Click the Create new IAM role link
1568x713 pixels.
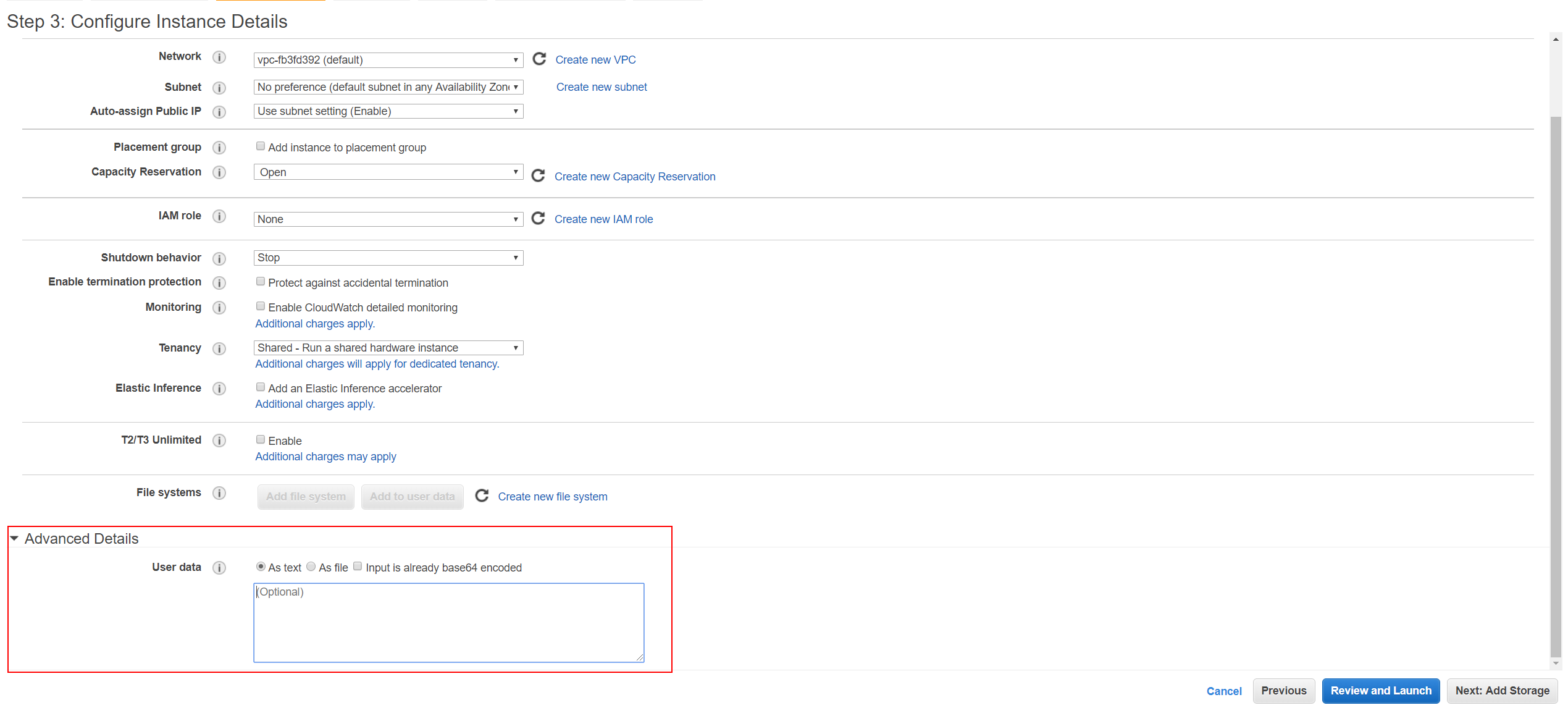click(x=603, y=219)
